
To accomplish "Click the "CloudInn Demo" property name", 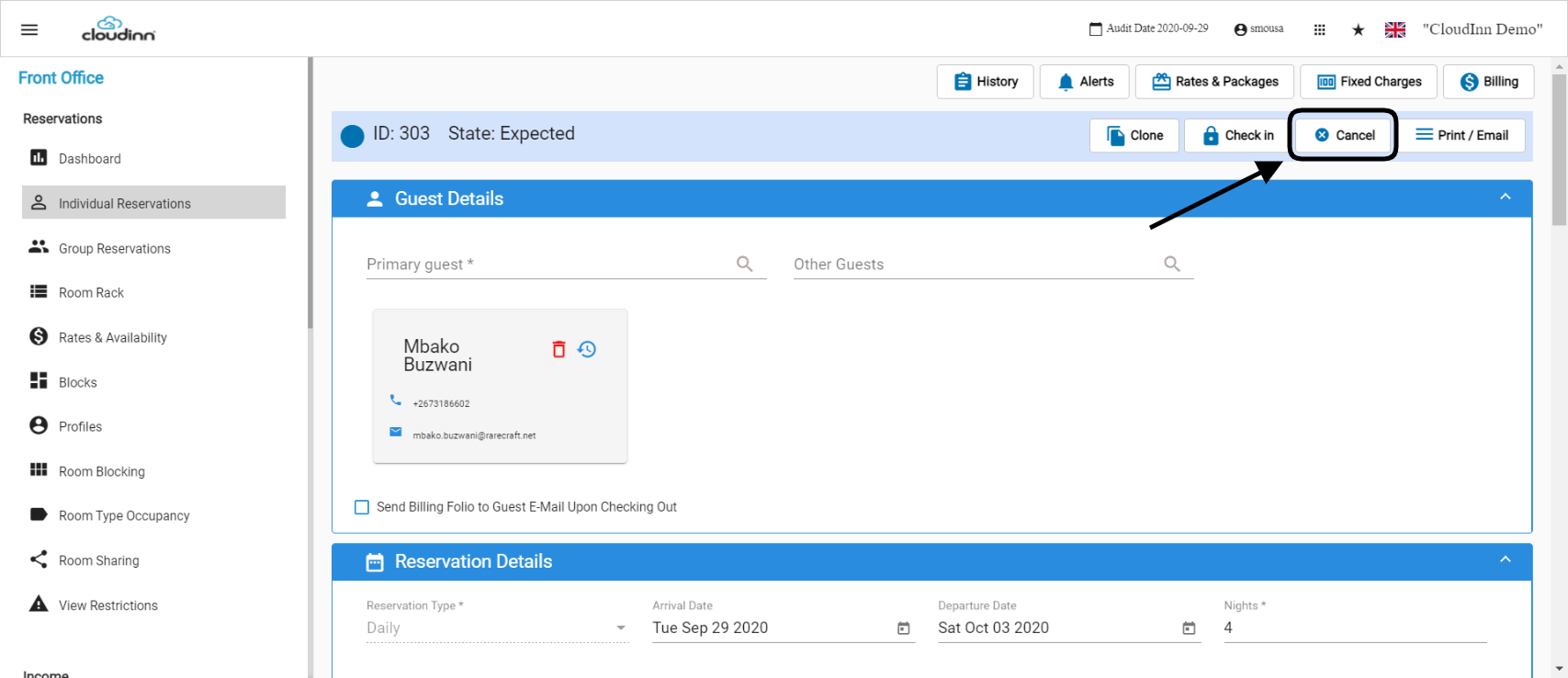I will tap(1483, 29).
